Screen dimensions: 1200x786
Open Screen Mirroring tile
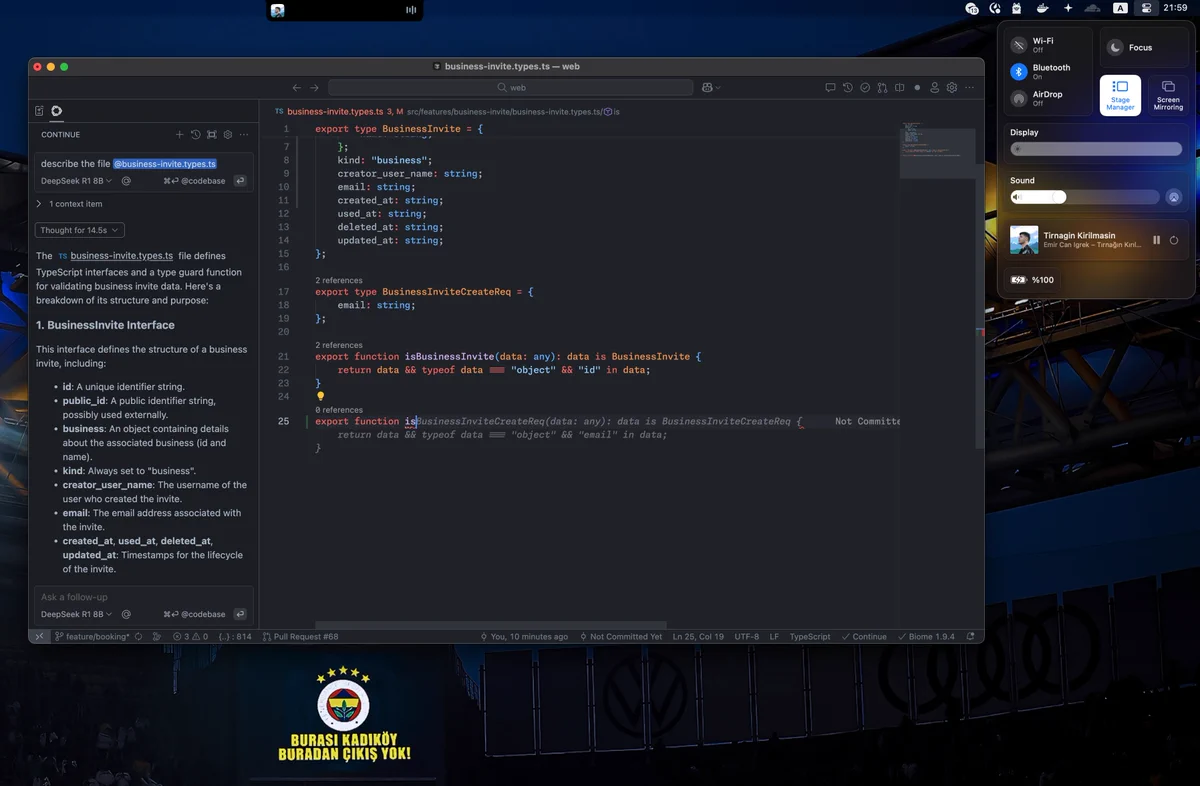coord(1168,95)
